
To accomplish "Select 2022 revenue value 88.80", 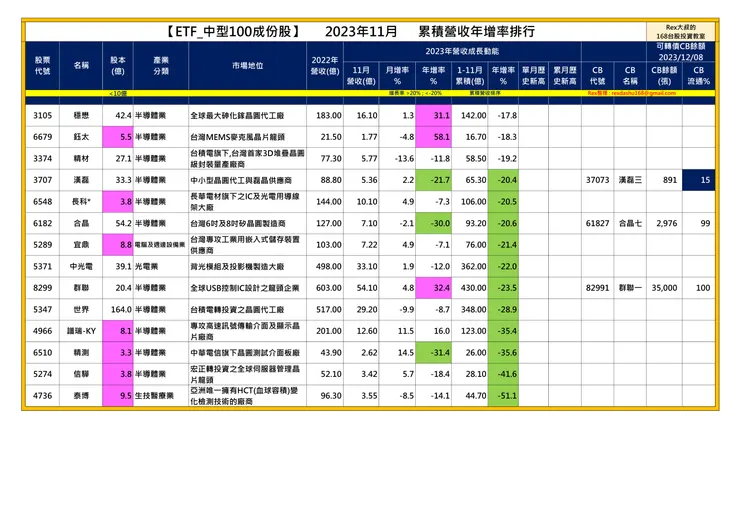I will 331,180.
